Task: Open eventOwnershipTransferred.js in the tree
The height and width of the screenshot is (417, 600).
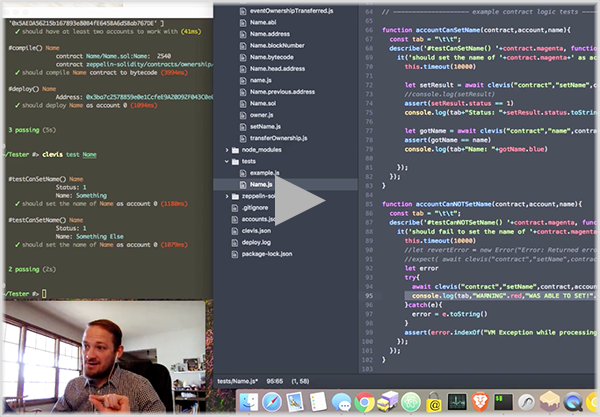Action: coord(291,11)
